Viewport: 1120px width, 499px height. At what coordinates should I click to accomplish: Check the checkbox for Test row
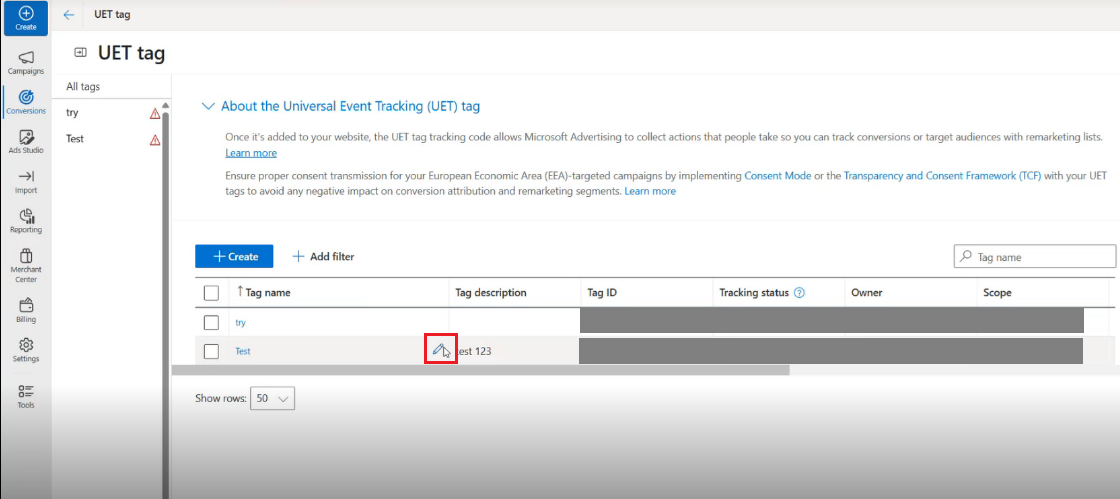211,351
